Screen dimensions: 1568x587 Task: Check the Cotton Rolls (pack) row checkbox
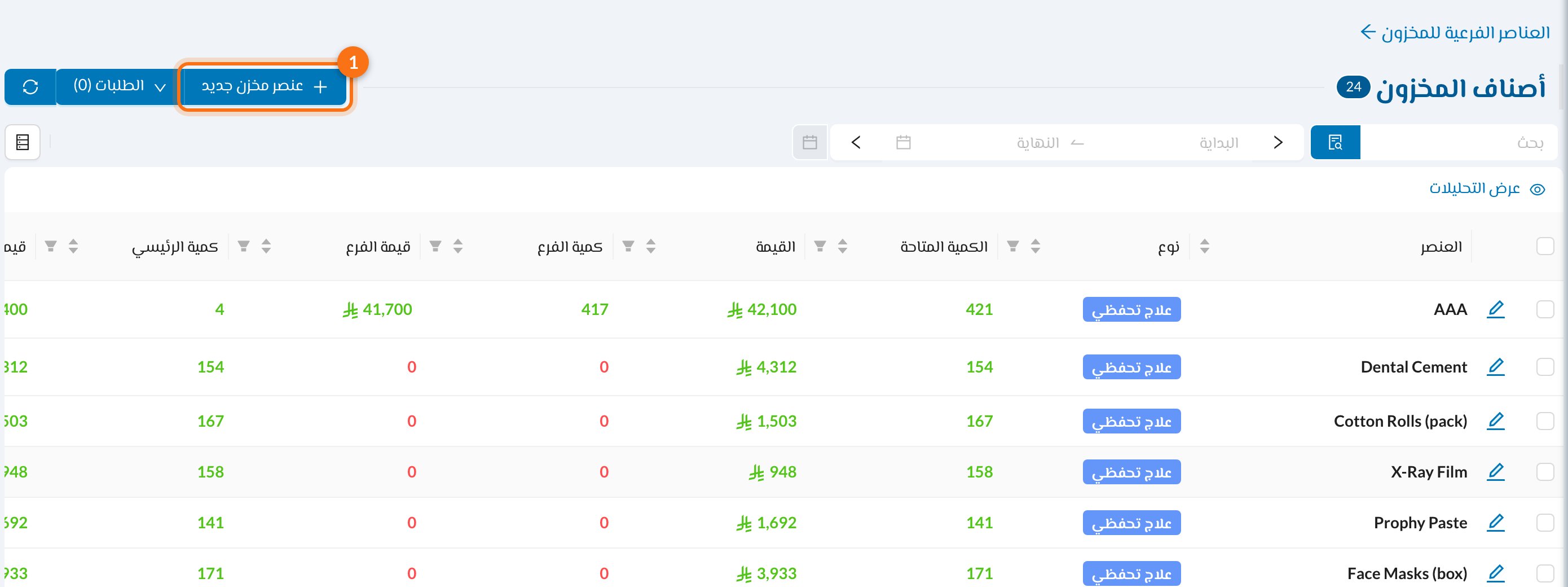pyautogui.click(x=1545, y=422)
